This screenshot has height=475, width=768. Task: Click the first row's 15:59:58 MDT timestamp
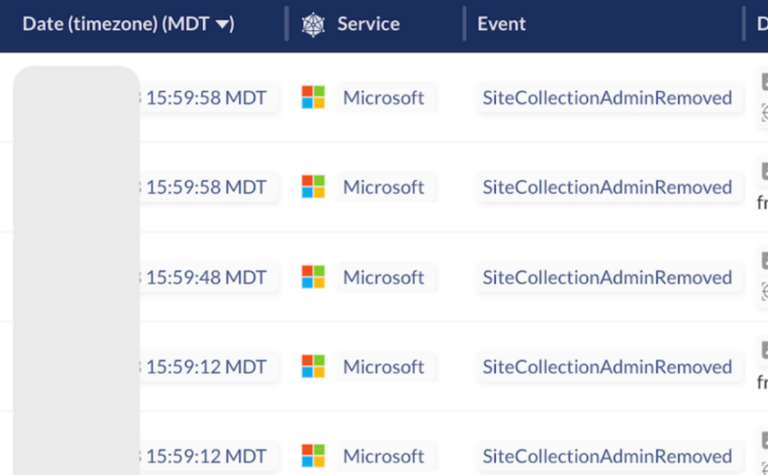[x=205, y=98]
